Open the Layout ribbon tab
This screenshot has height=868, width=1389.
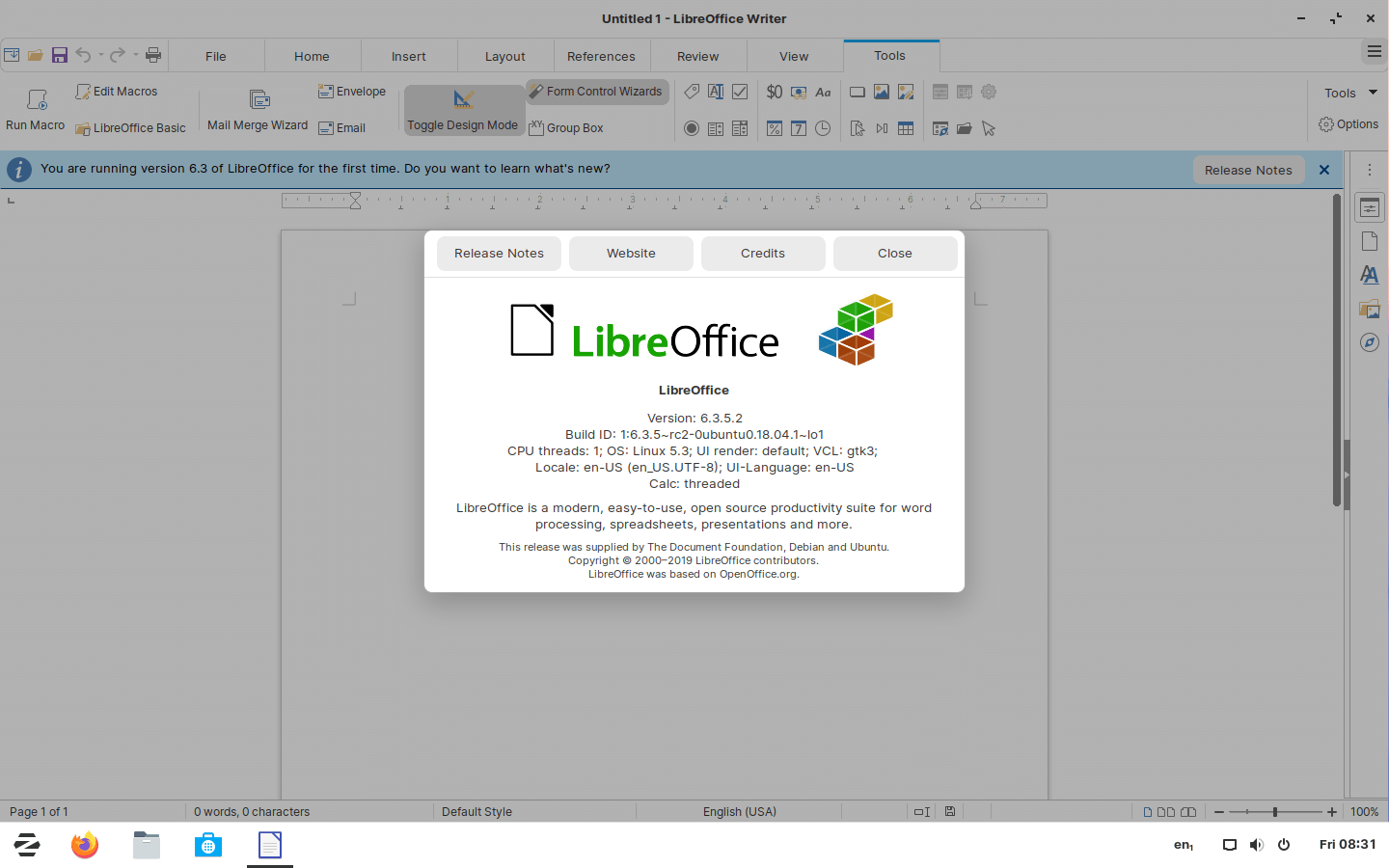click(505, 56)
